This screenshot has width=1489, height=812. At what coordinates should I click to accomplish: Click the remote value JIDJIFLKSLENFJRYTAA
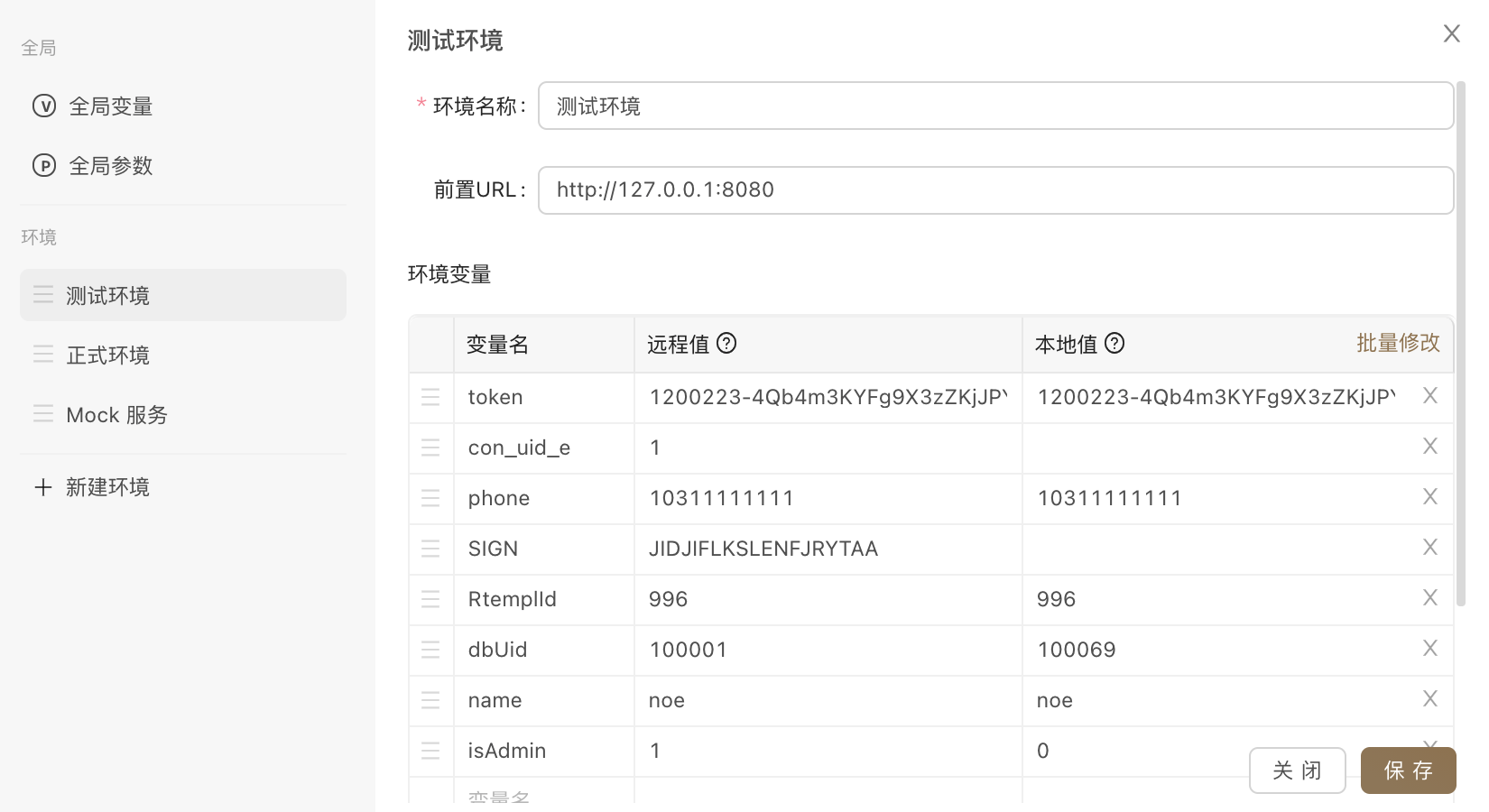click(x=828, y=549)
